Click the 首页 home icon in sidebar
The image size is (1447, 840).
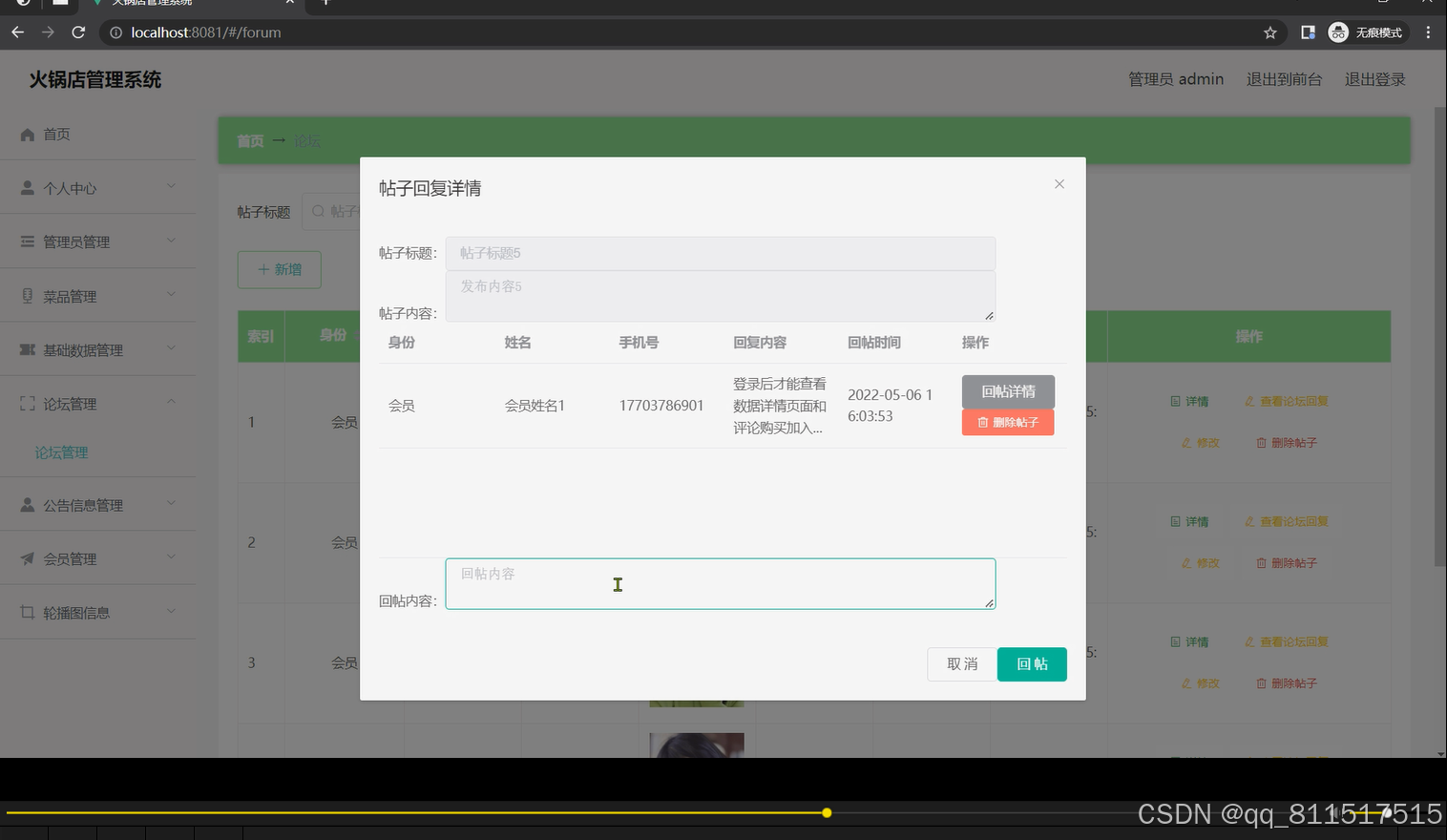click(x=28, y=134)
